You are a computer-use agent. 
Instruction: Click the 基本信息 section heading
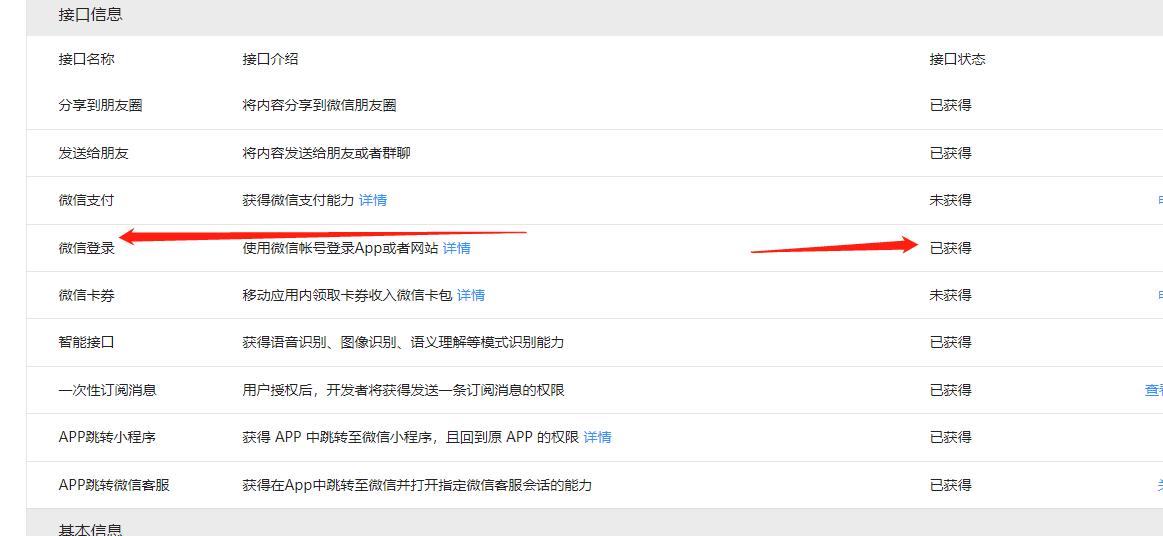coord(90,529)
